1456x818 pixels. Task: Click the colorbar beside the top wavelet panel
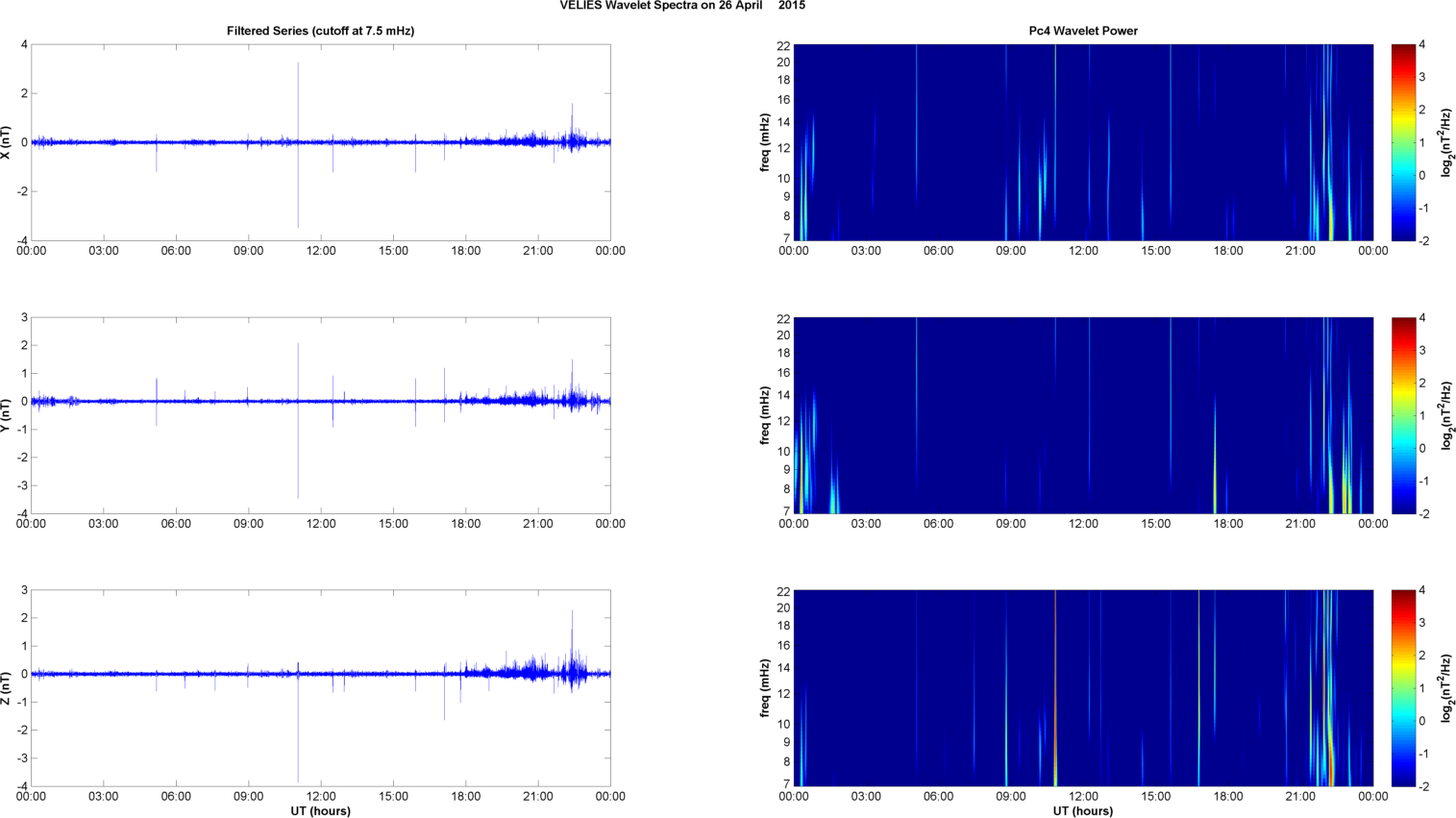tap(1403, 142)
